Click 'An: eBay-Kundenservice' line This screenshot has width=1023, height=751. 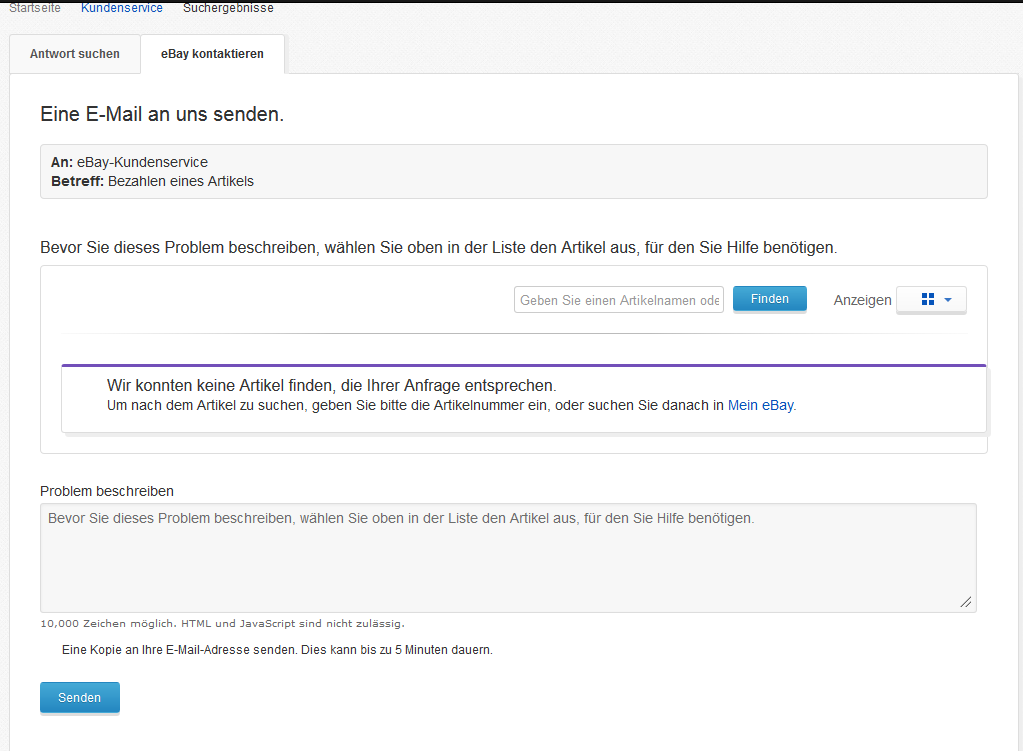(129, 162)
